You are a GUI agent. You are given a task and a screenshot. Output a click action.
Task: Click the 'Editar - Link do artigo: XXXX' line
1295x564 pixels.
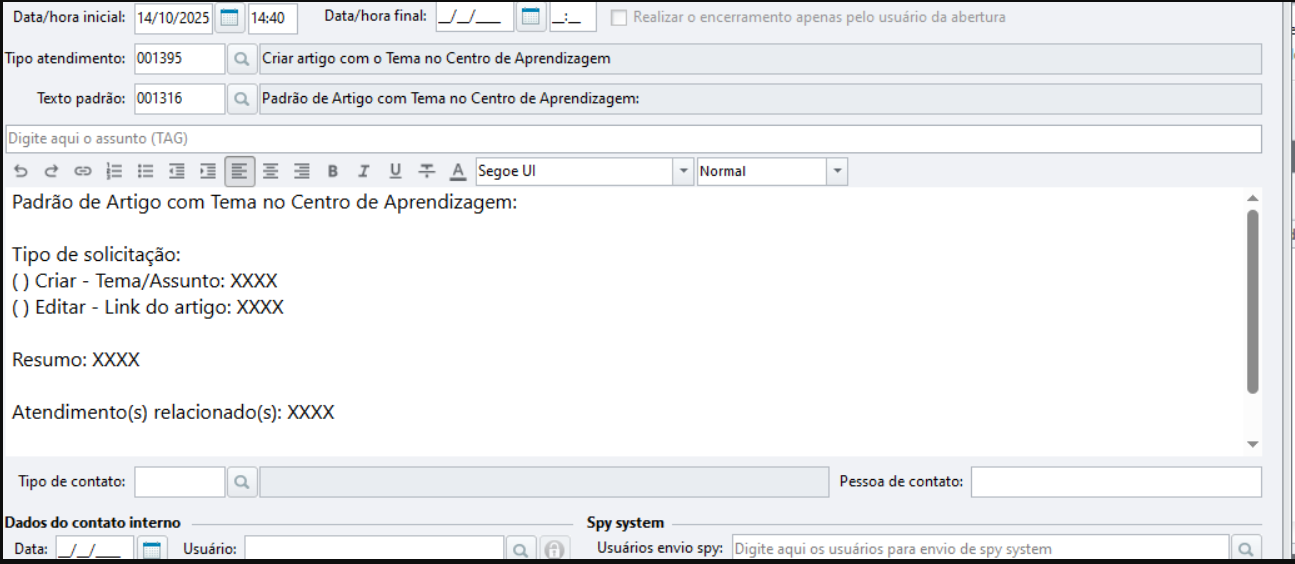pos(148,307)
